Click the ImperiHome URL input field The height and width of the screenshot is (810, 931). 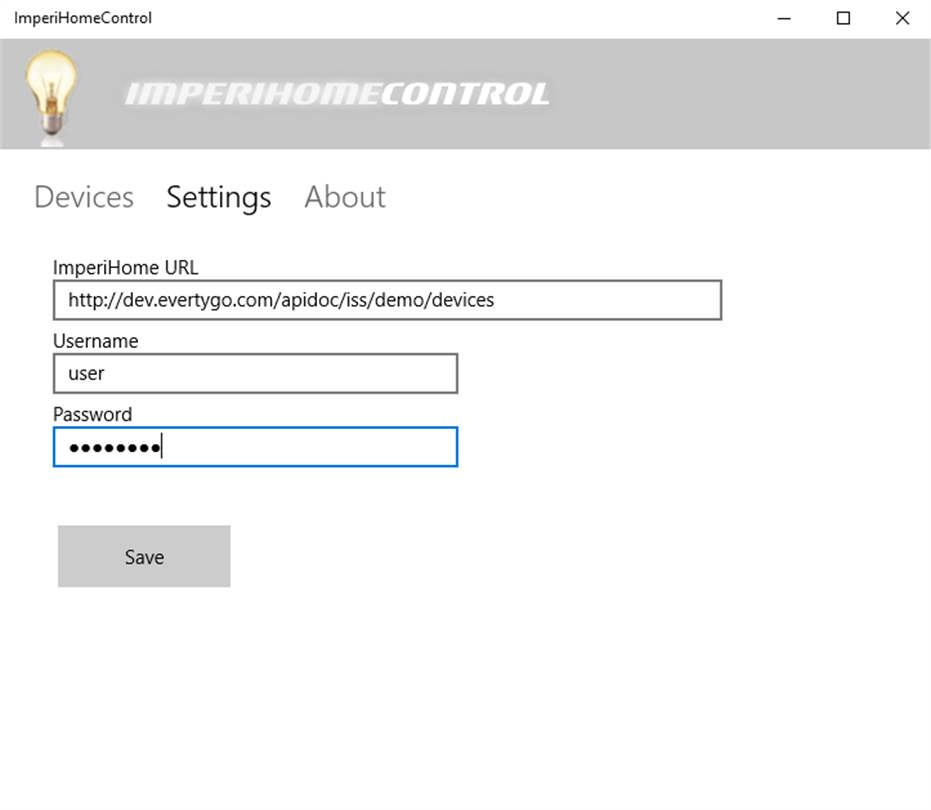pos(387,300)
